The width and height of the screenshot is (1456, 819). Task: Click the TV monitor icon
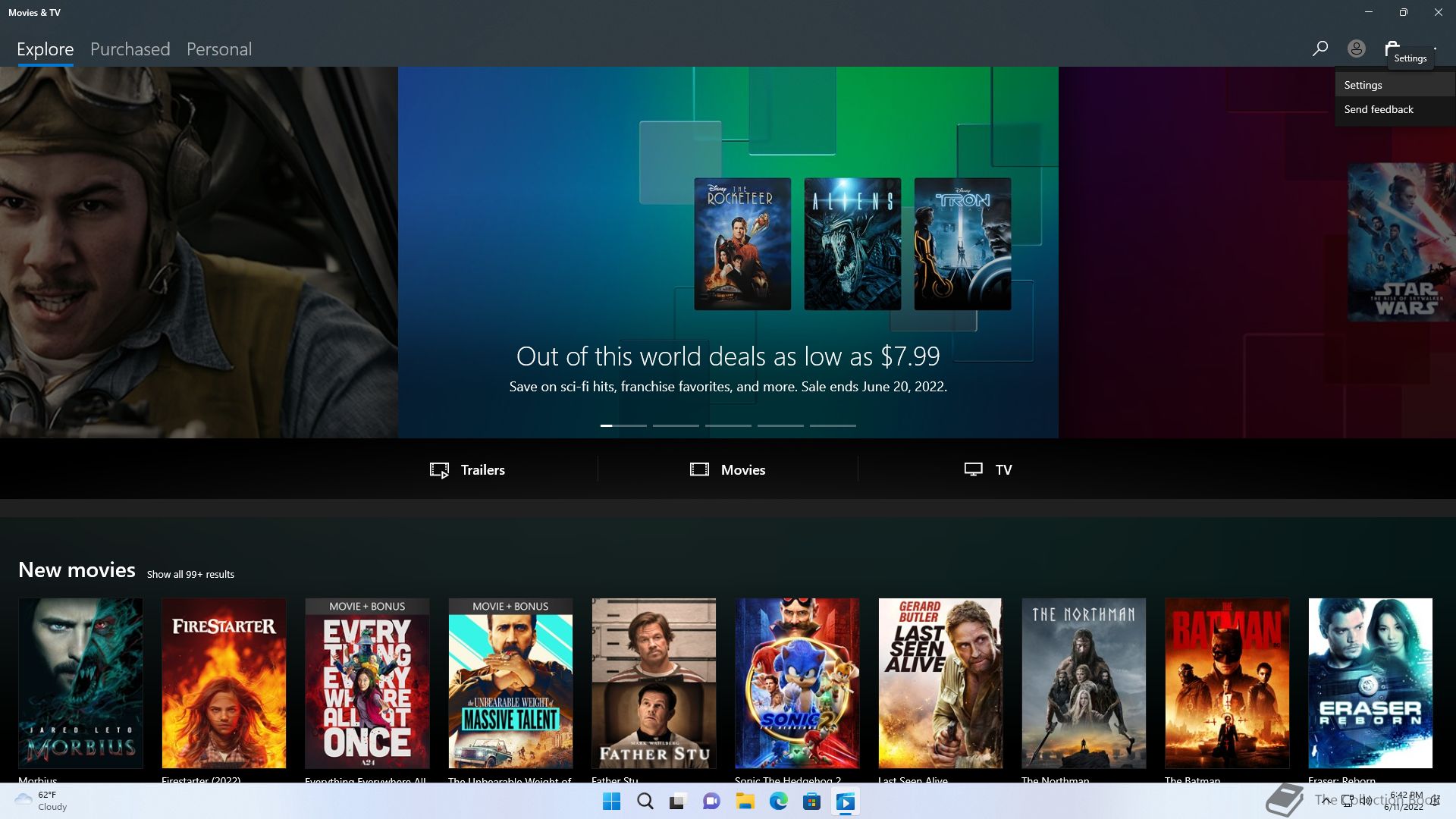click(x=973, y=469)
